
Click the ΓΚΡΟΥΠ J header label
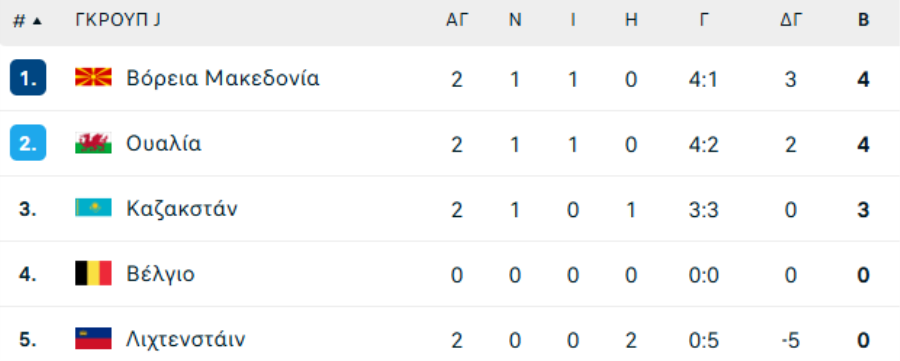[x=118, y=20]
